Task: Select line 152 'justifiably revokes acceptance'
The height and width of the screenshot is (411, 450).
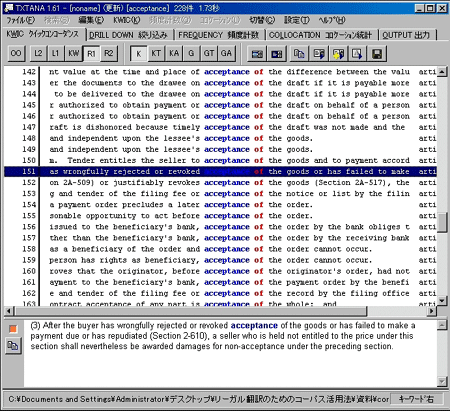Action: point(221,183)
